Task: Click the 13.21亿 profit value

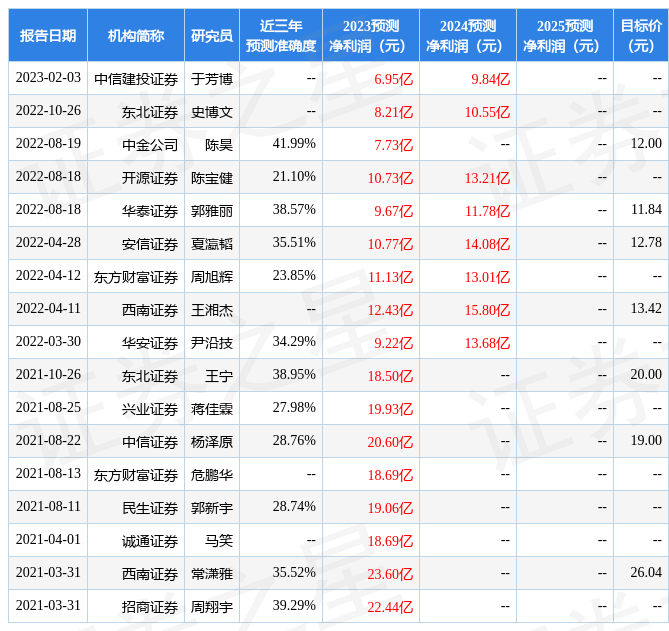Action: point(487,178)
